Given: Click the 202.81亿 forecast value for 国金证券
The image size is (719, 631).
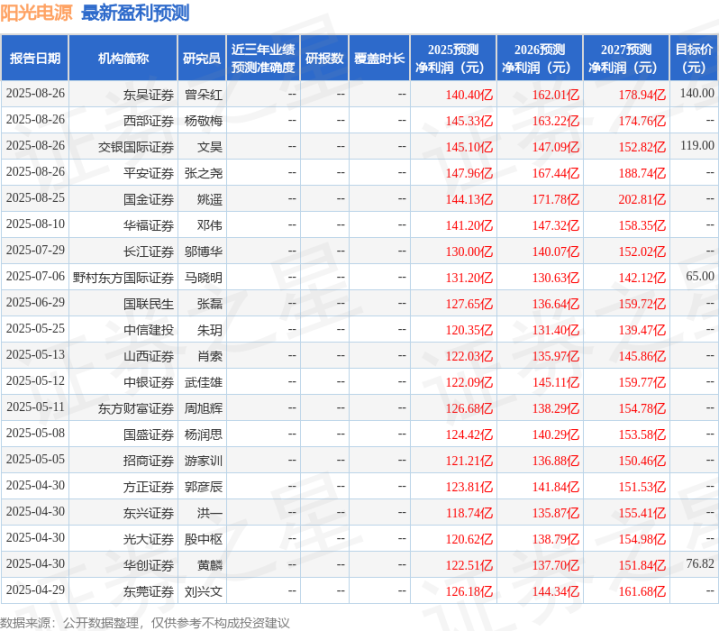Looking at the screenshot, I should pyautogui.click(x=642, y=199).
